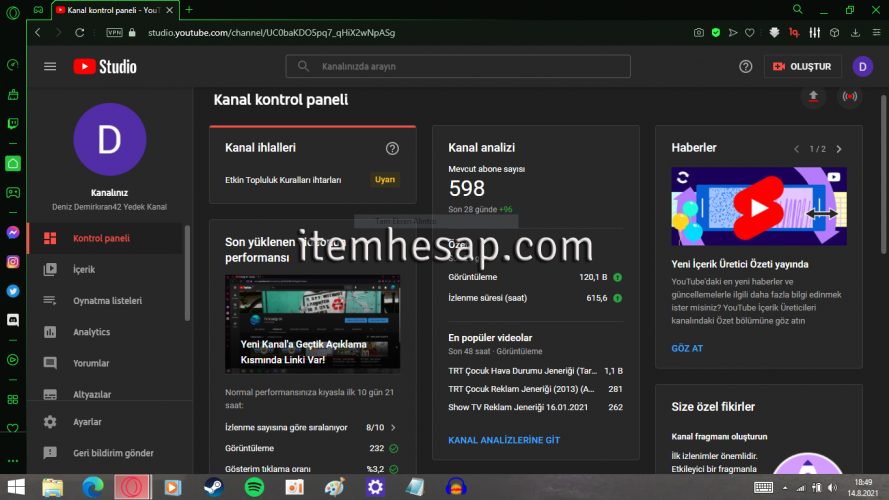Viewport: 889px width, 500px height.
Task: Open Spotify from the Windows taskbar
Action: click(254, 487)
